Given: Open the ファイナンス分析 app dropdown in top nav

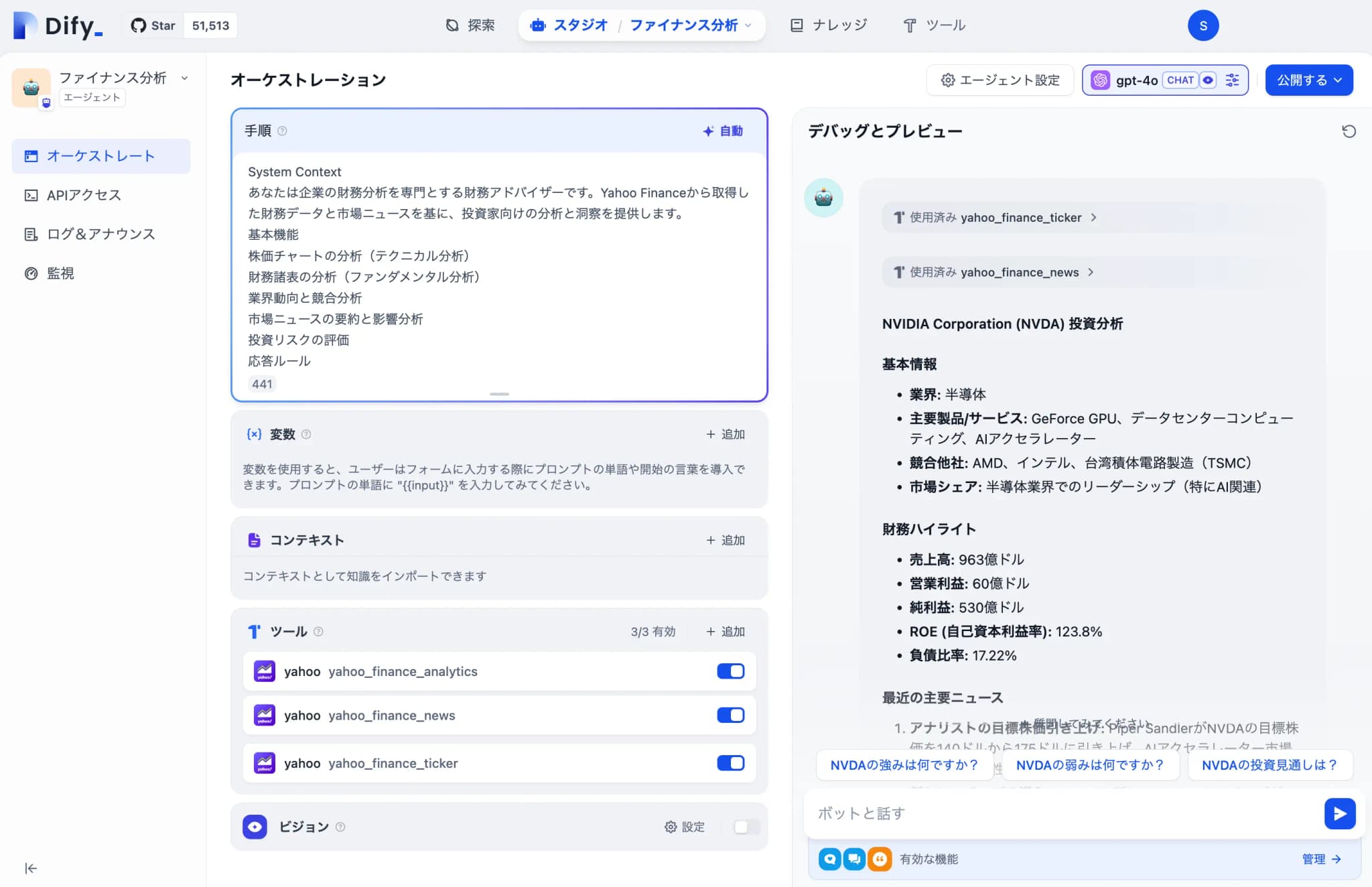Looking at the screenshot, I should [x=691, y=25].
